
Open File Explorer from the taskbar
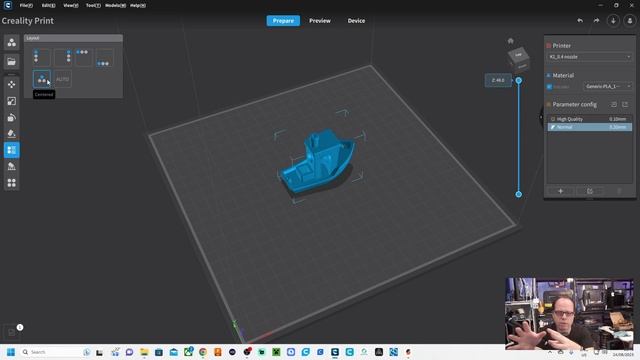[x=144, y=352]
